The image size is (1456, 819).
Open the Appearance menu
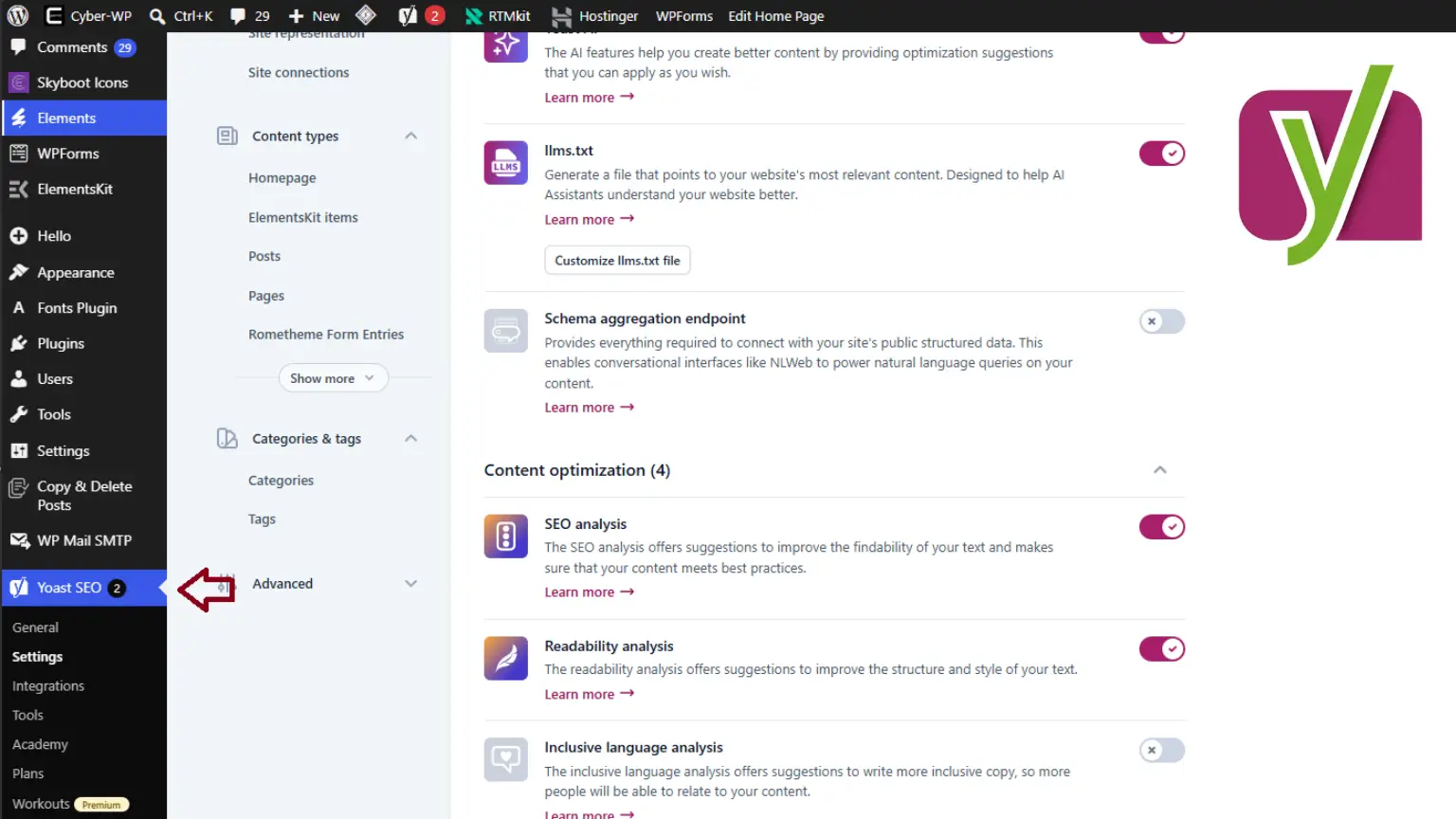click(x=83, y=272)
